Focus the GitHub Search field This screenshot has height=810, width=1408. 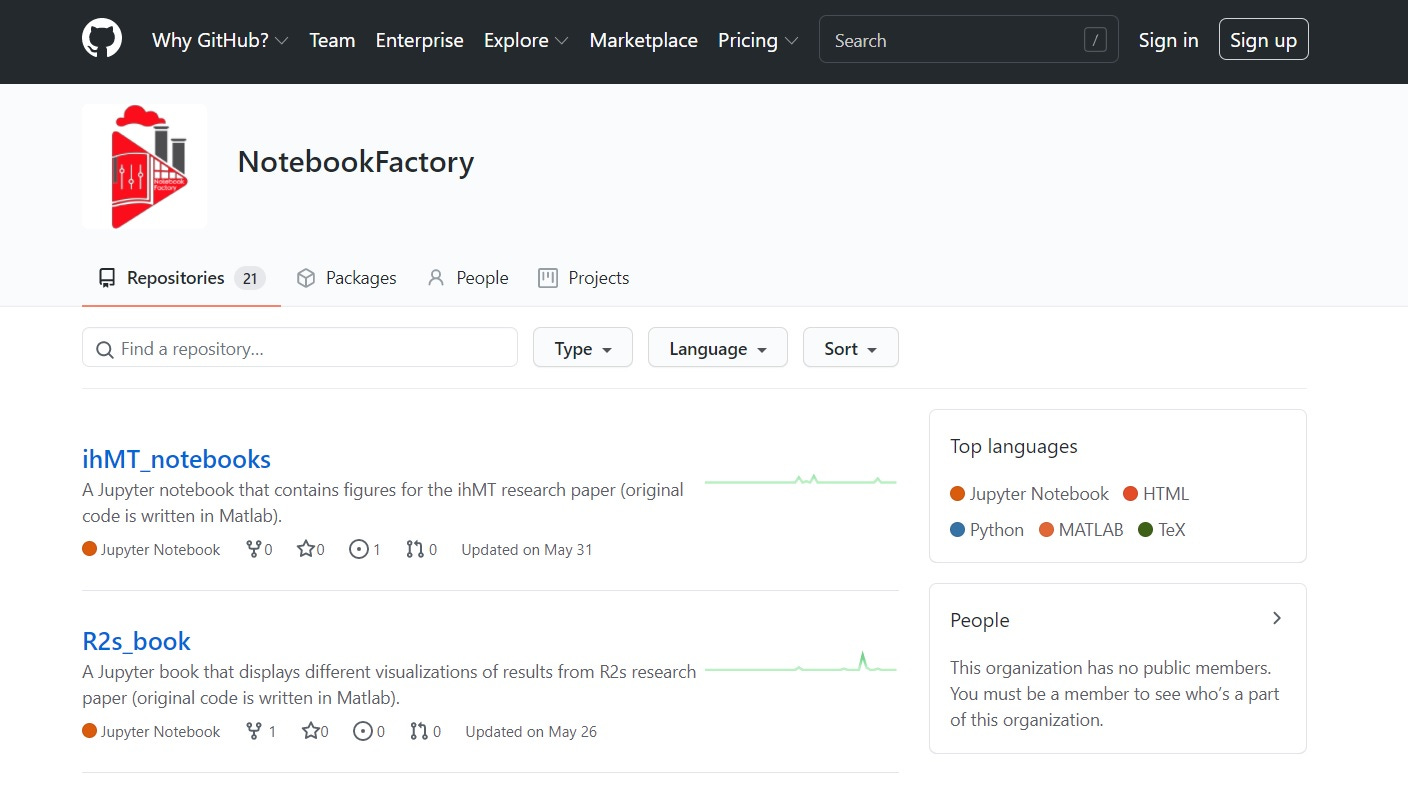click(x=968, y=40)
